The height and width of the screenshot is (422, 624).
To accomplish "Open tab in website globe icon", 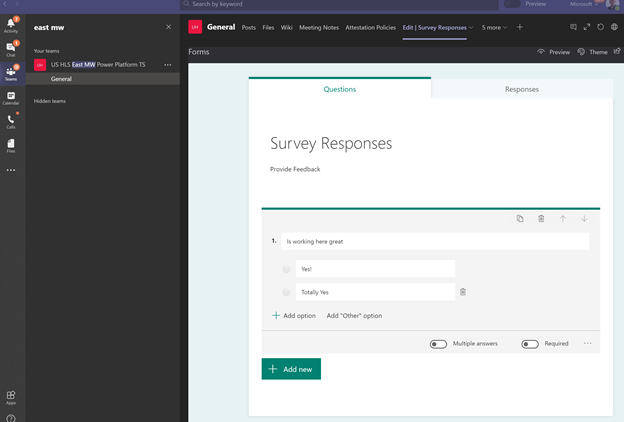I will [x=614, y=27].
